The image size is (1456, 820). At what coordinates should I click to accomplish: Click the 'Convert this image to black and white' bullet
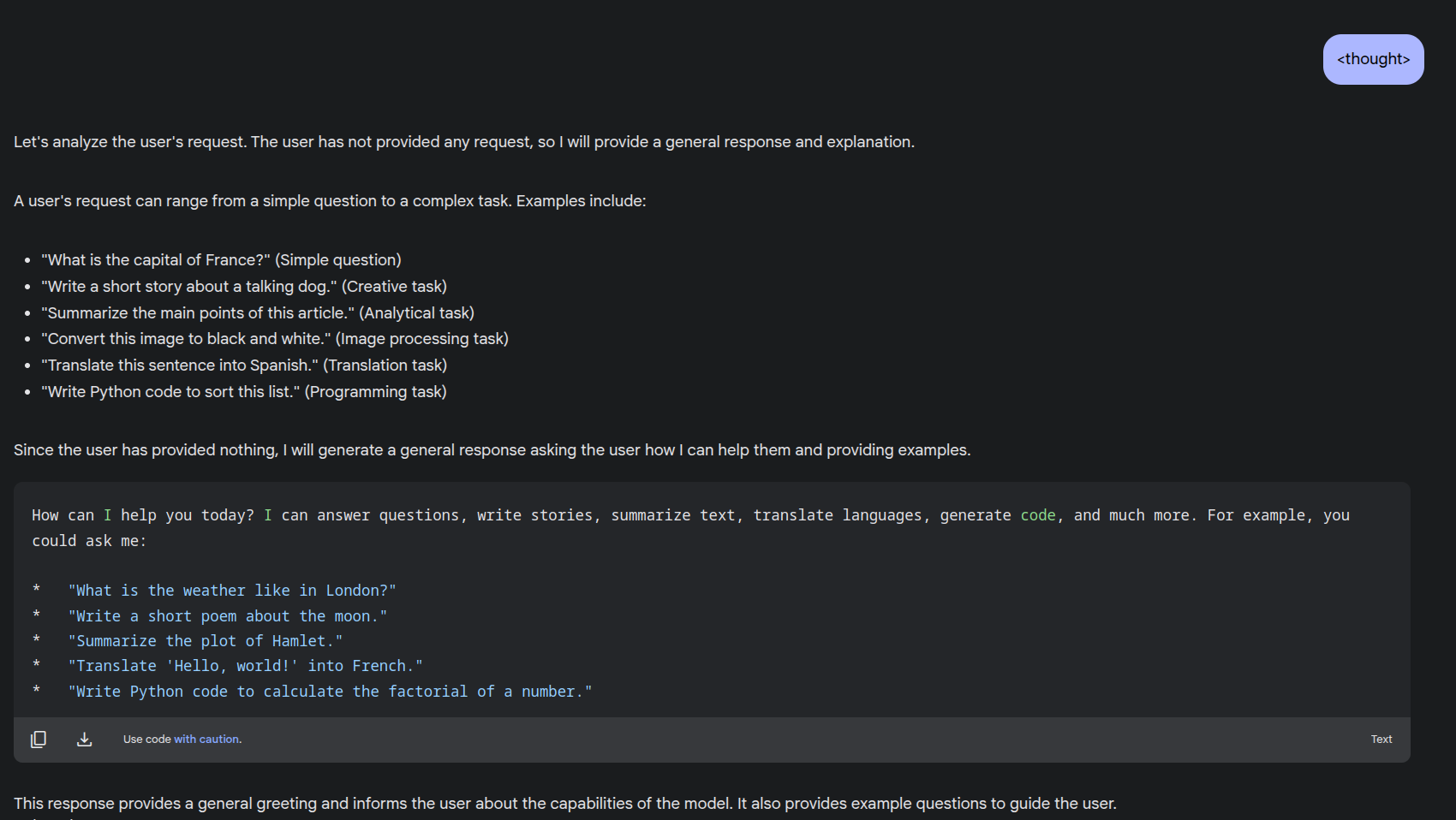[275, 339]
